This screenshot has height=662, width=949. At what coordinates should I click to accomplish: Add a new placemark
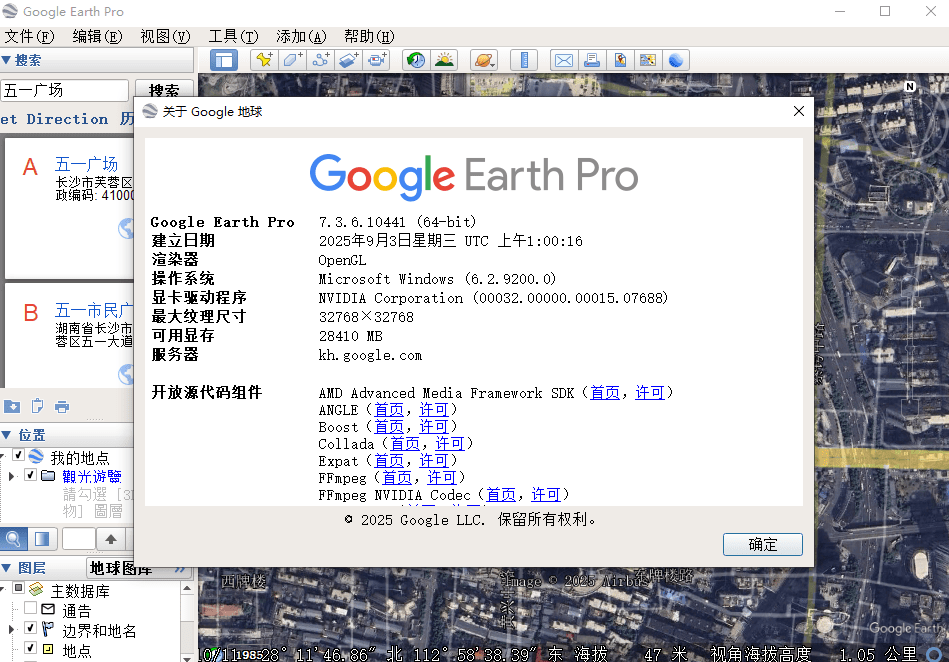pos(262,59)
